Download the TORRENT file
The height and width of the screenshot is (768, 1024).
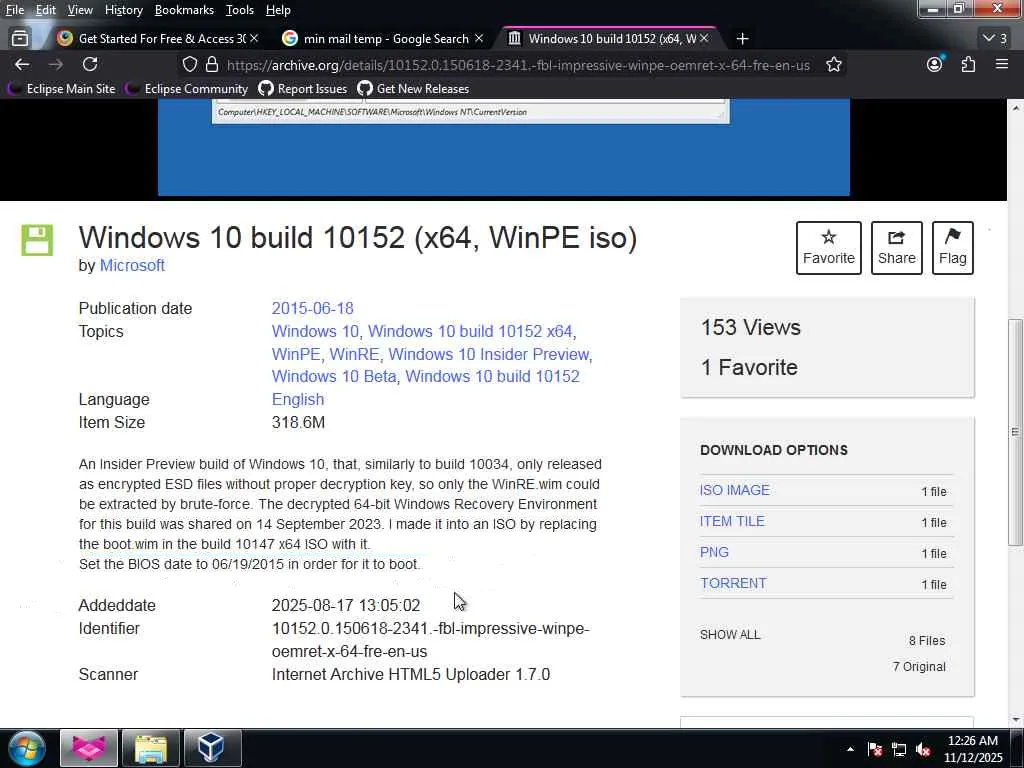point(733,583)
